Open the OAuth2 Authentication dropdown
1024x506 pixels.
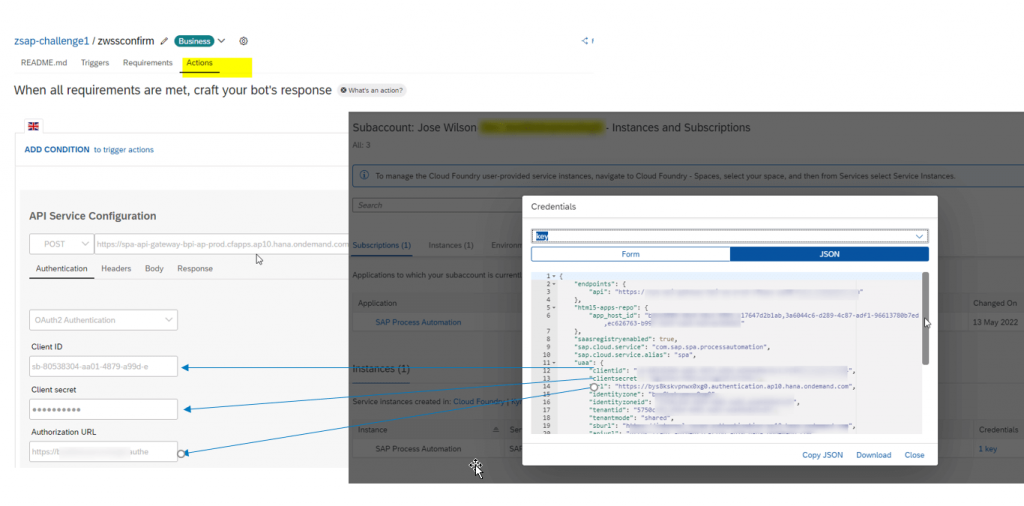[103, 320]
